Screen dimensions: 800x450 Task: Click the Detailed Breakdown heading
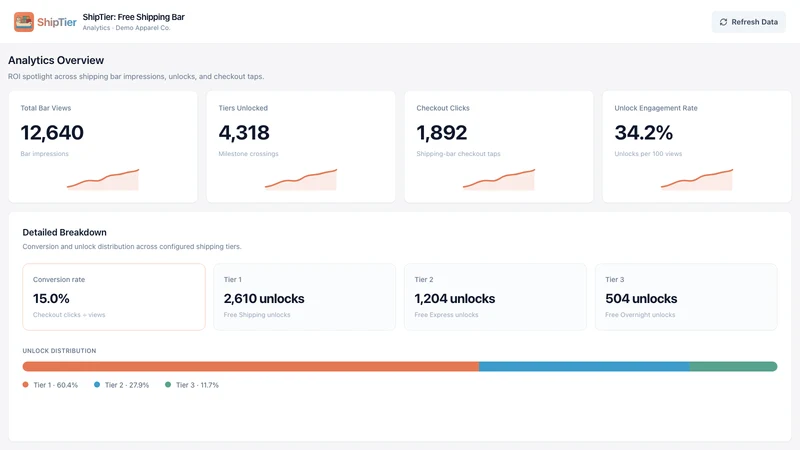(65, 232)
